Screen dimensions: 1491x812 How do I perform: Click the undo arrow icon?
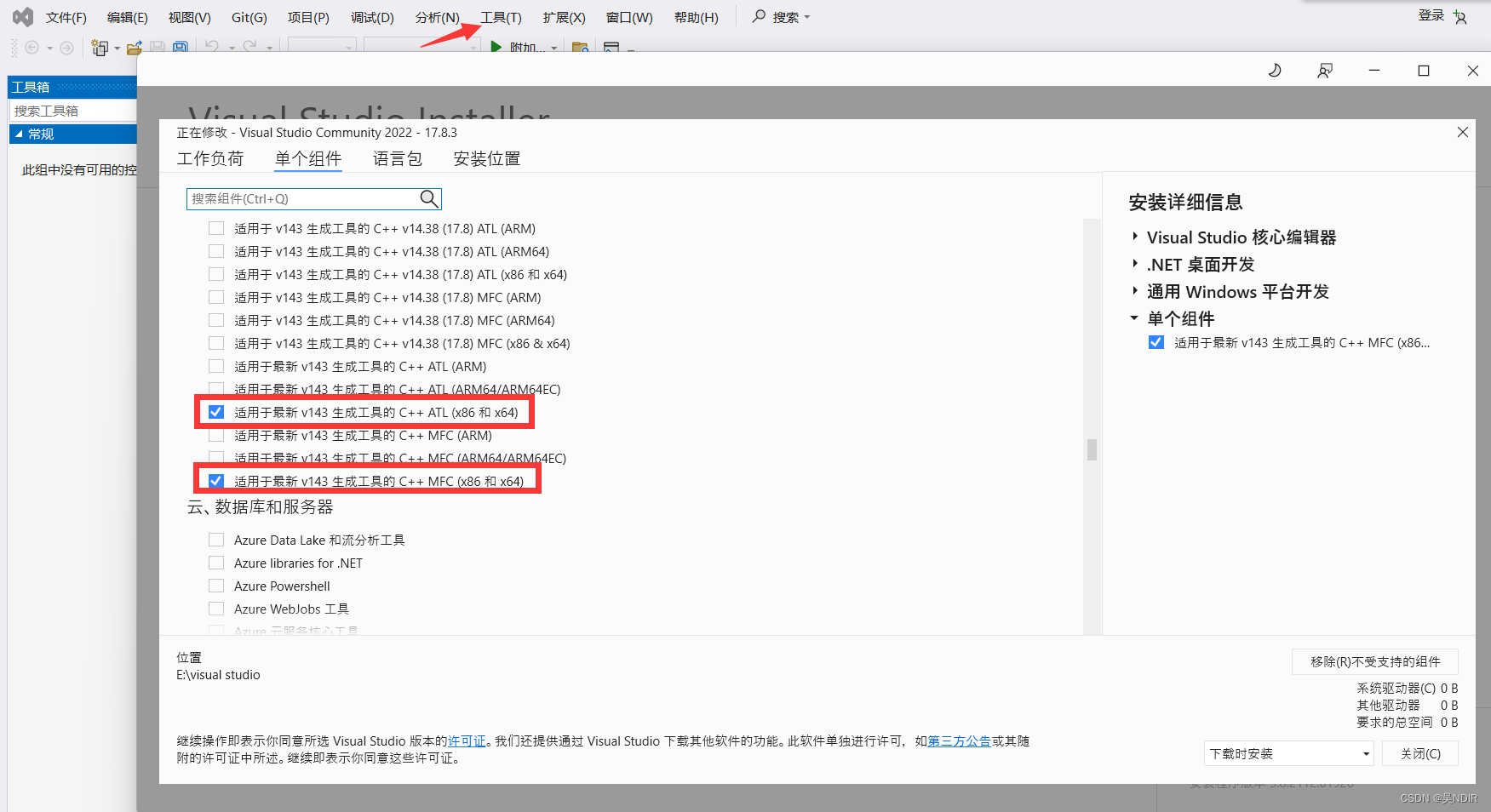tap(212, 47)
